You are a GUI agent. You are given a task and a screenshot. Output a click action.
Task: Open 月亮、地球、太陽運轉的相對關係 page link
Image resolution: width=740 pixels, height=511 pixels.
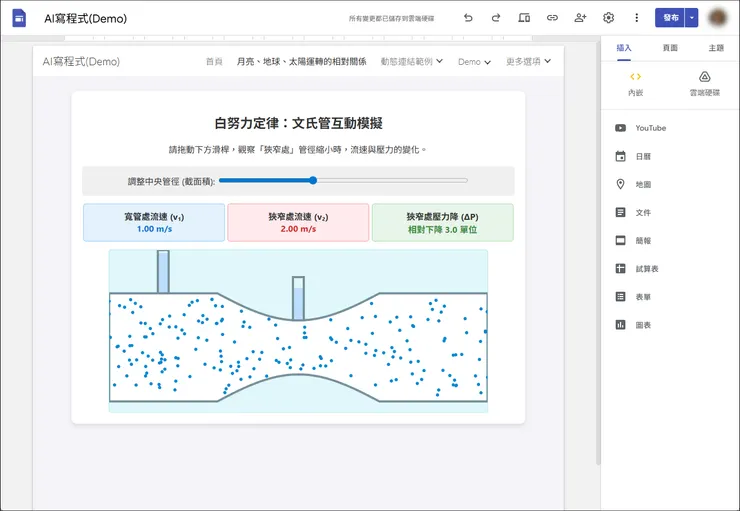pyautogui.click(x=301, y=61)
